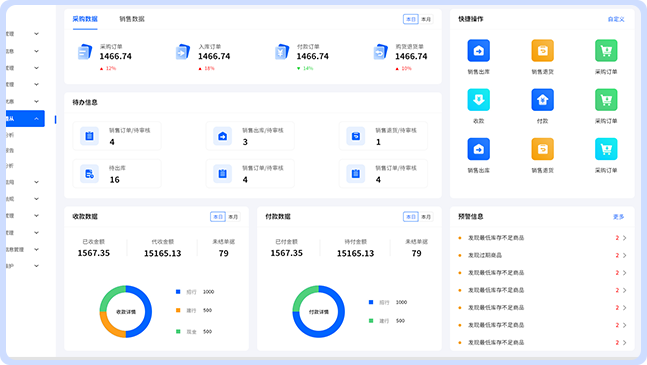Image resolution: width=647 pixels, height=365 pixels.
Task: Launch the cyan 收款 shortcut icon
Action: [479, 100]
